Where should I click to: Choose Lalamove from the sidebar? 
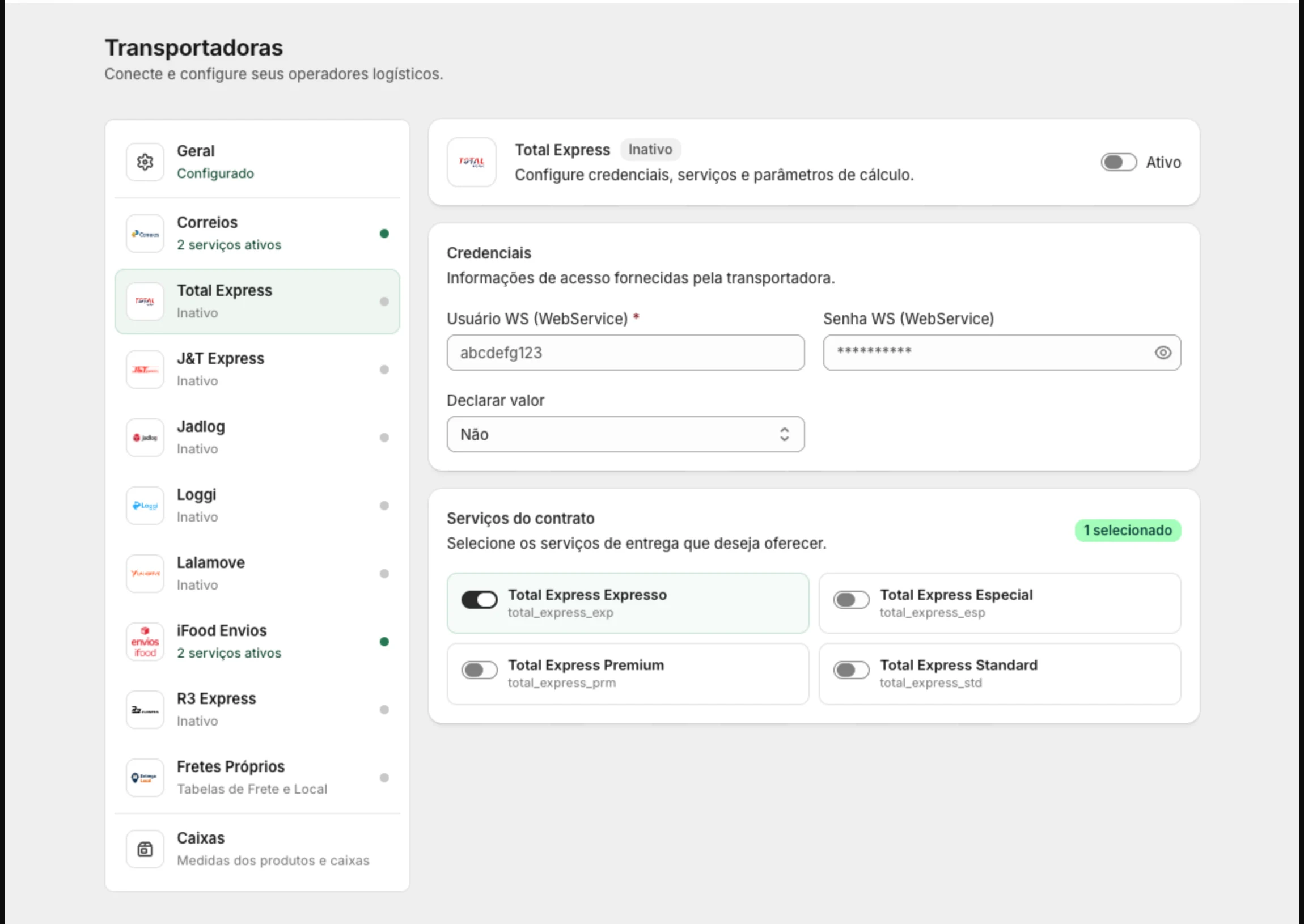click(x=257, y=574)
